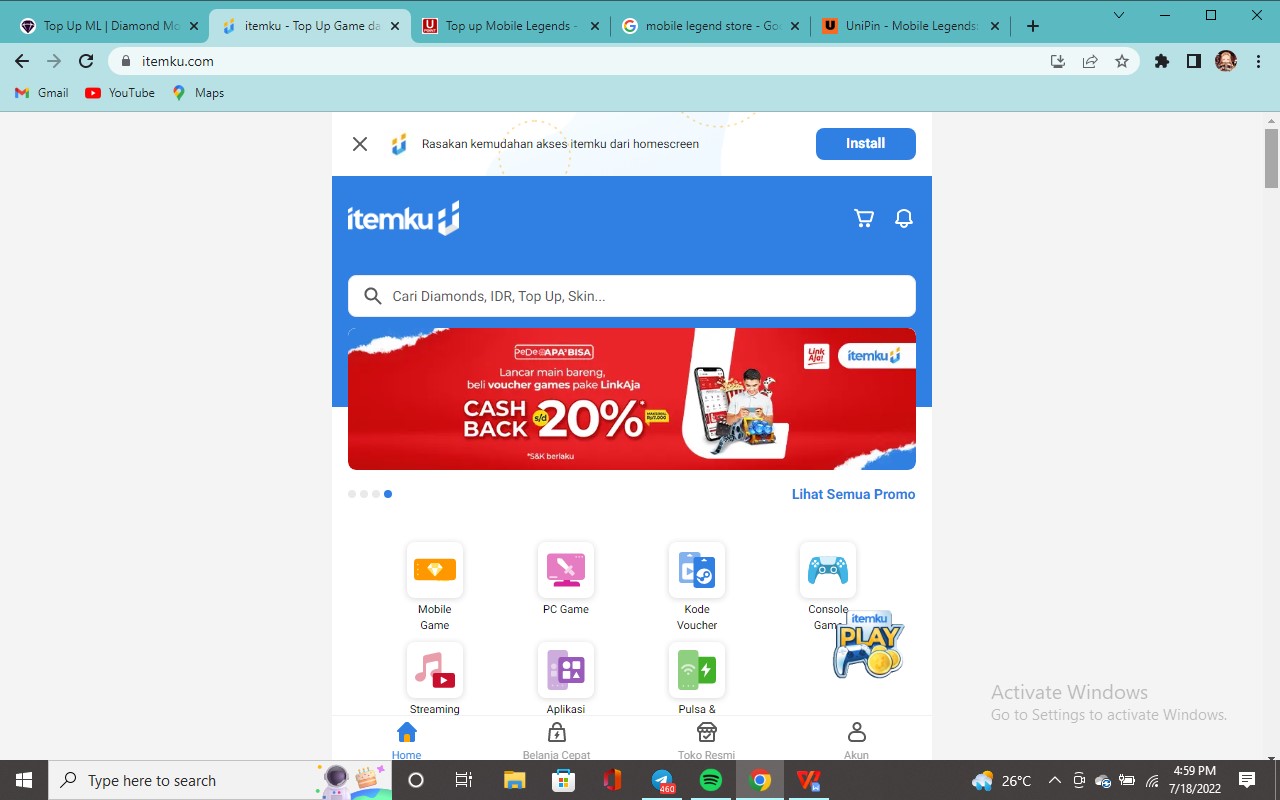Go to the Akun bottom tab
This screenshot has height=800, width=1280.
coord(856,740)
